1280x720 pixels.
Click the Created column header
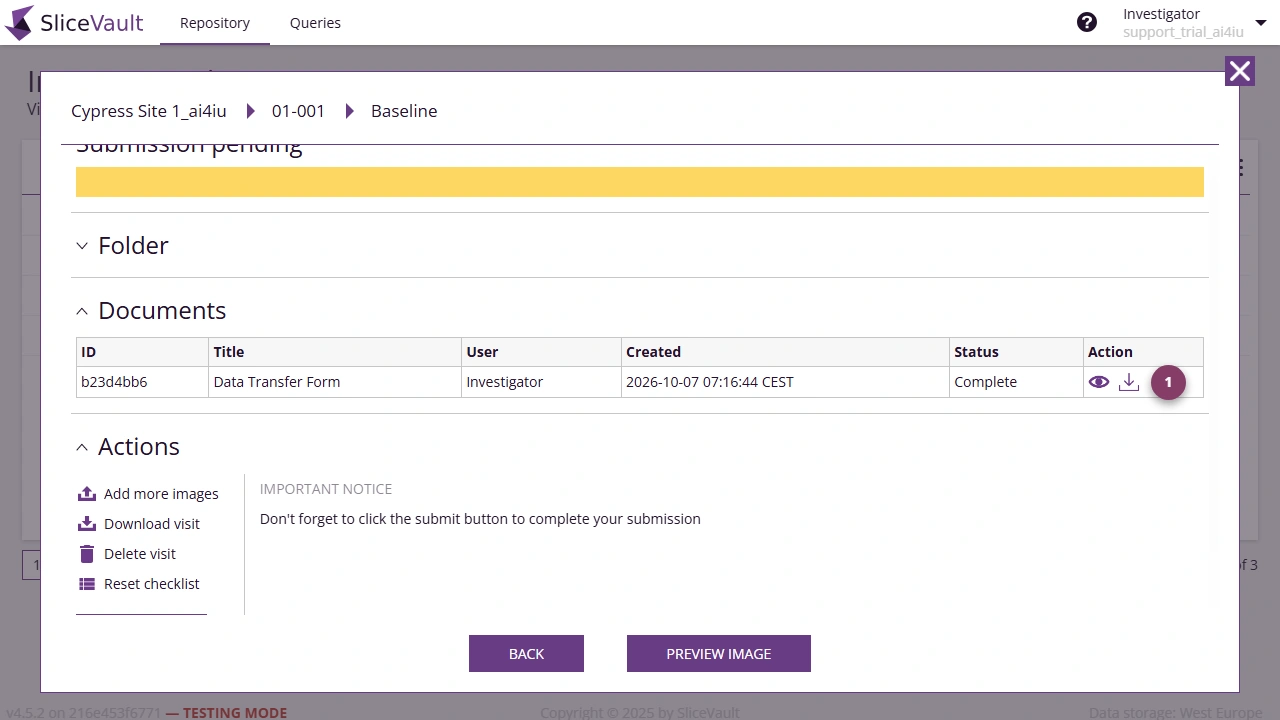(785, 352)
